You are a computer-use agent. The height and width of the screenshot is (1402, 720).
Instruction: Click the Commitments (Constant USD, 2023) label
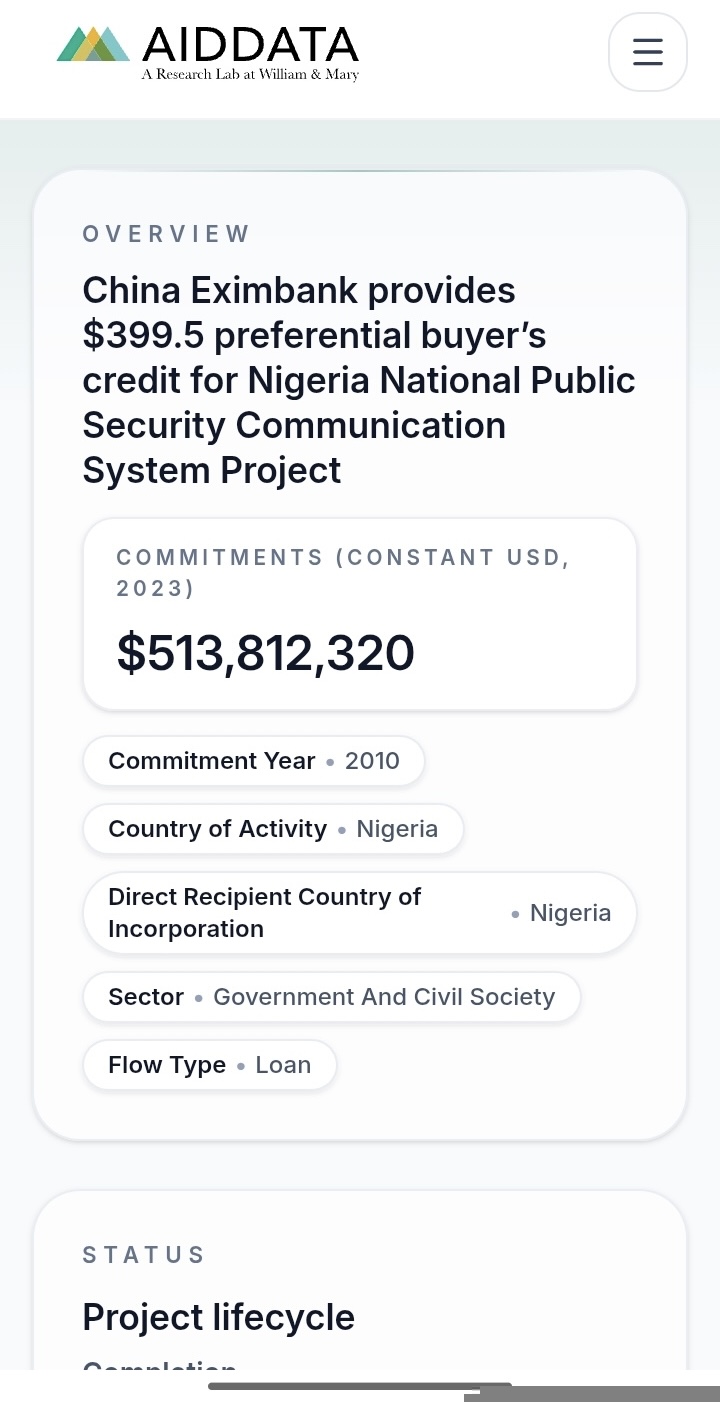click(343, 573)
